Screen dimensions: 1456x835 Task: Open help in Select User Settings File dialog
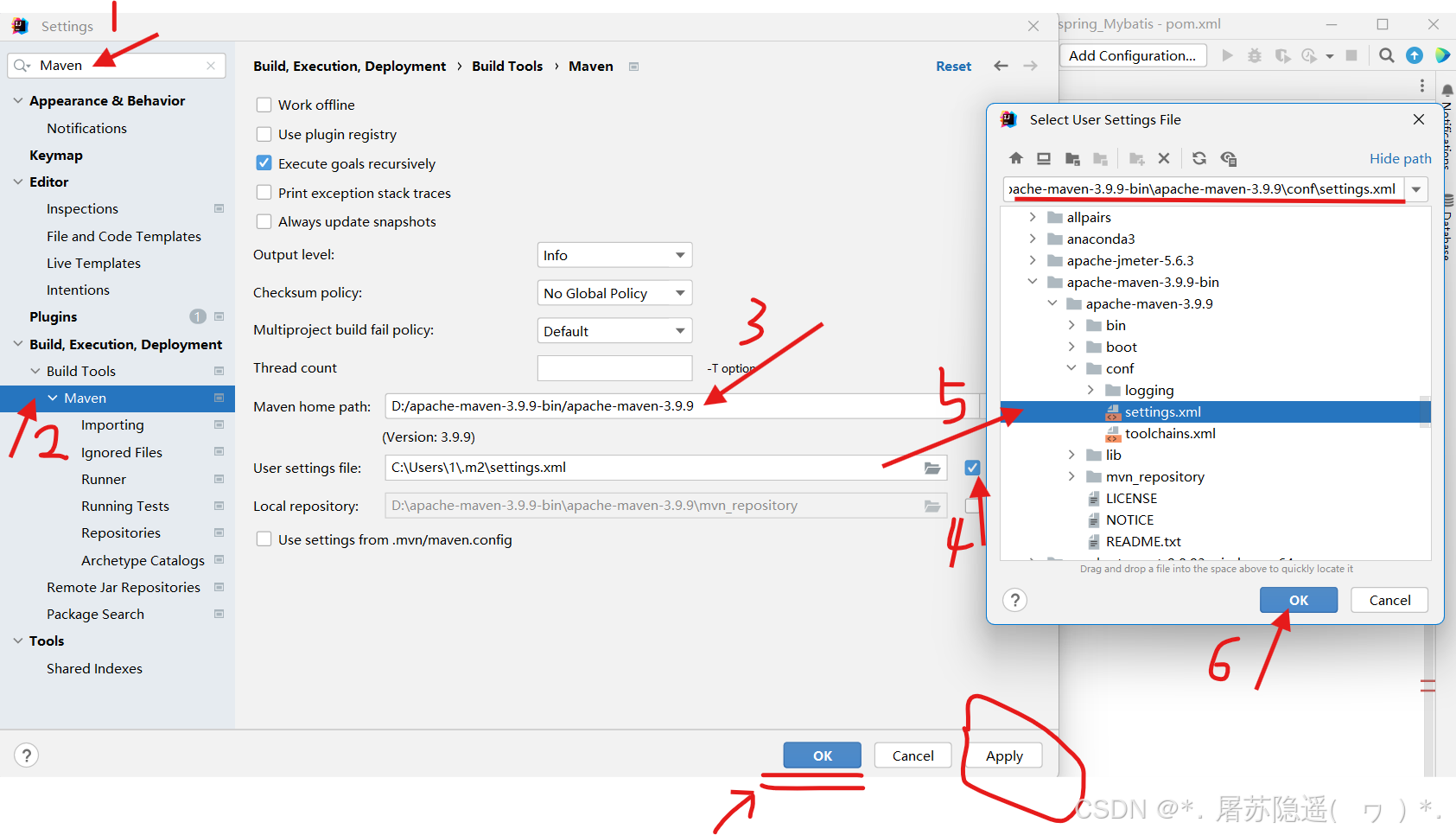coord(1015,600)
